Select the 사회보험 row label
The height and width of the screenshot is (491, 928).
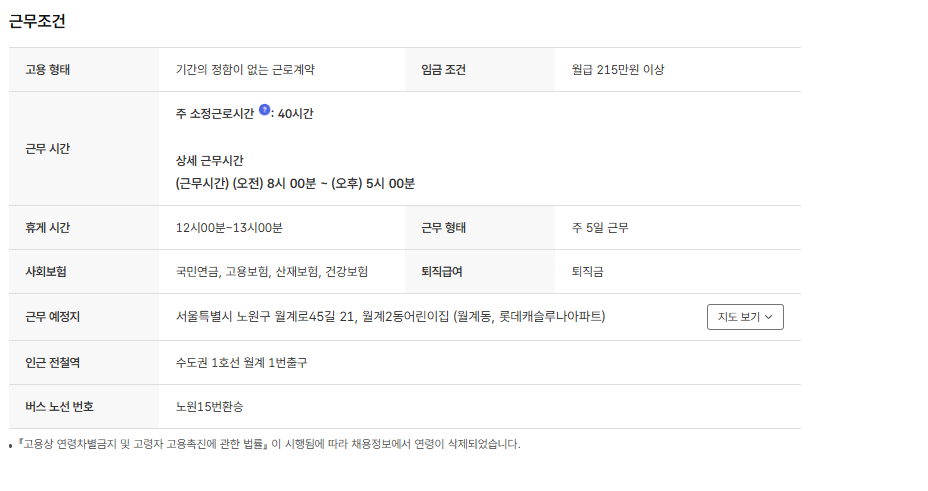pos(46,272)
